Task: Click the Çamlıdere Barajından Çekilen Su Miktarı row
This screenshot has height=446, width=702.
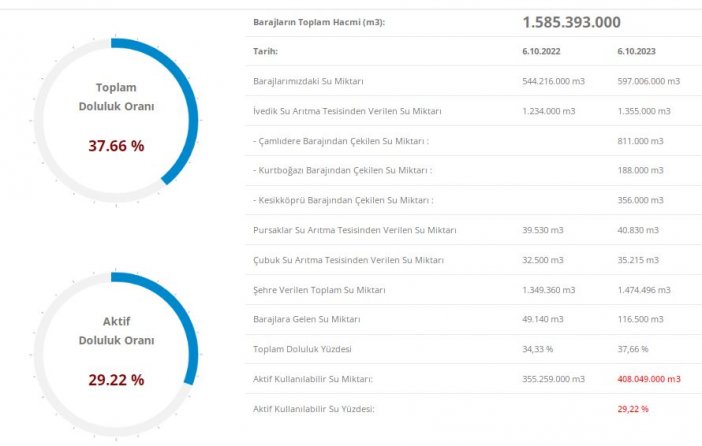Action: pyautogui.click(x=342, y=141)
